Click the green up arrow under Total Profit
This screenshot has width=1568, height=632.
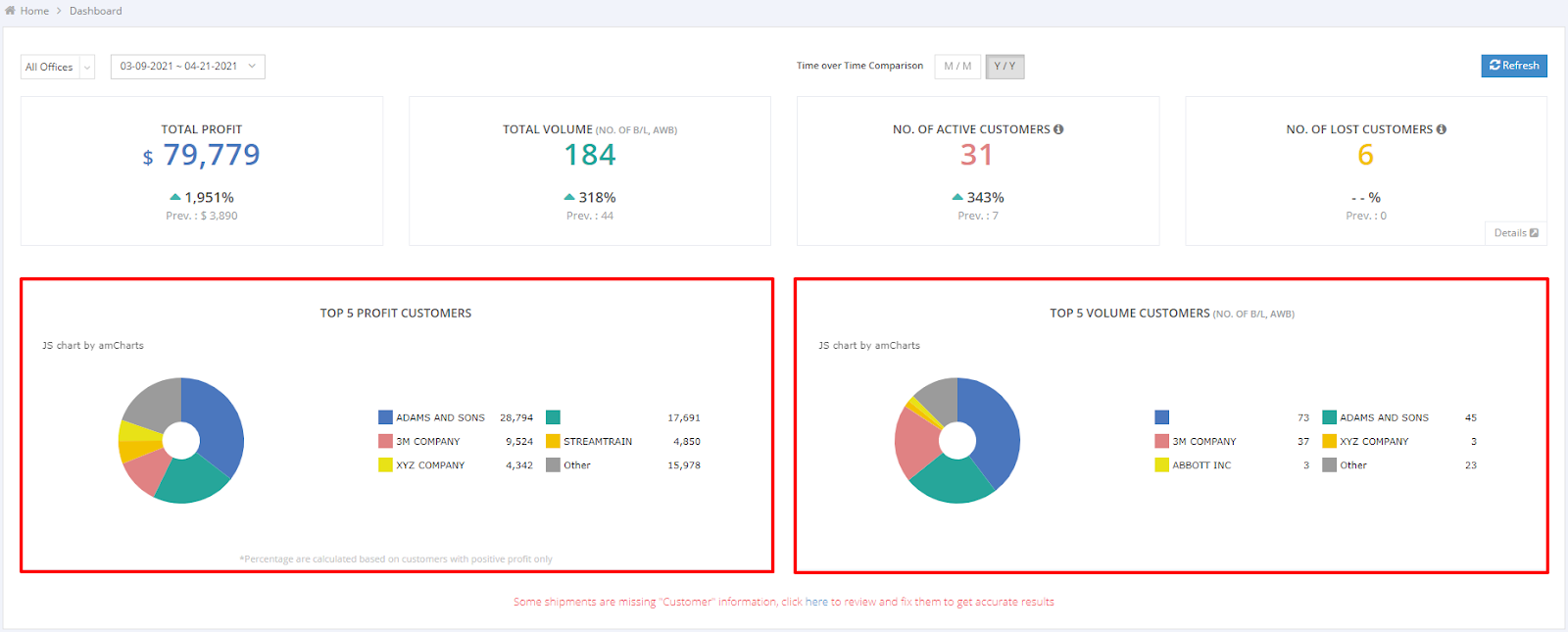[x=174, y=197]
